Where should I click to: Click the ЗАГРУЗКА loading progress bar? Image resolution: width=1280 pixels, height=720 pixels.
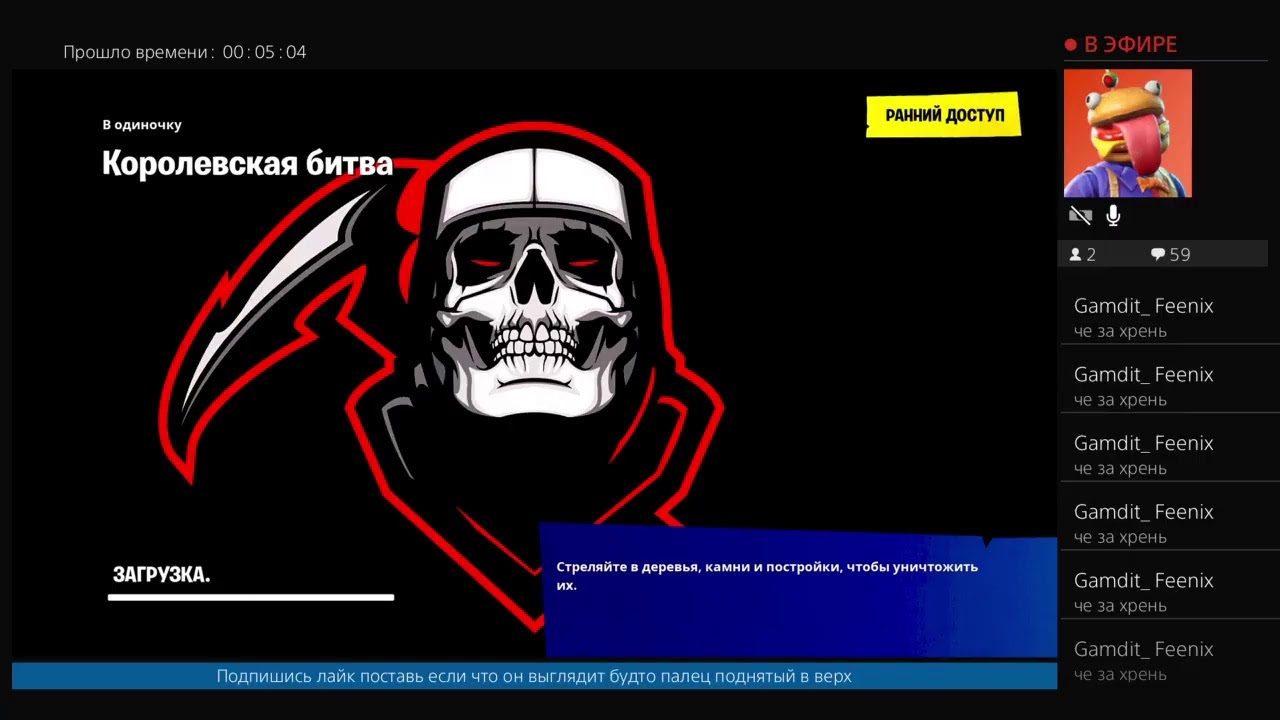click(251, 598)
